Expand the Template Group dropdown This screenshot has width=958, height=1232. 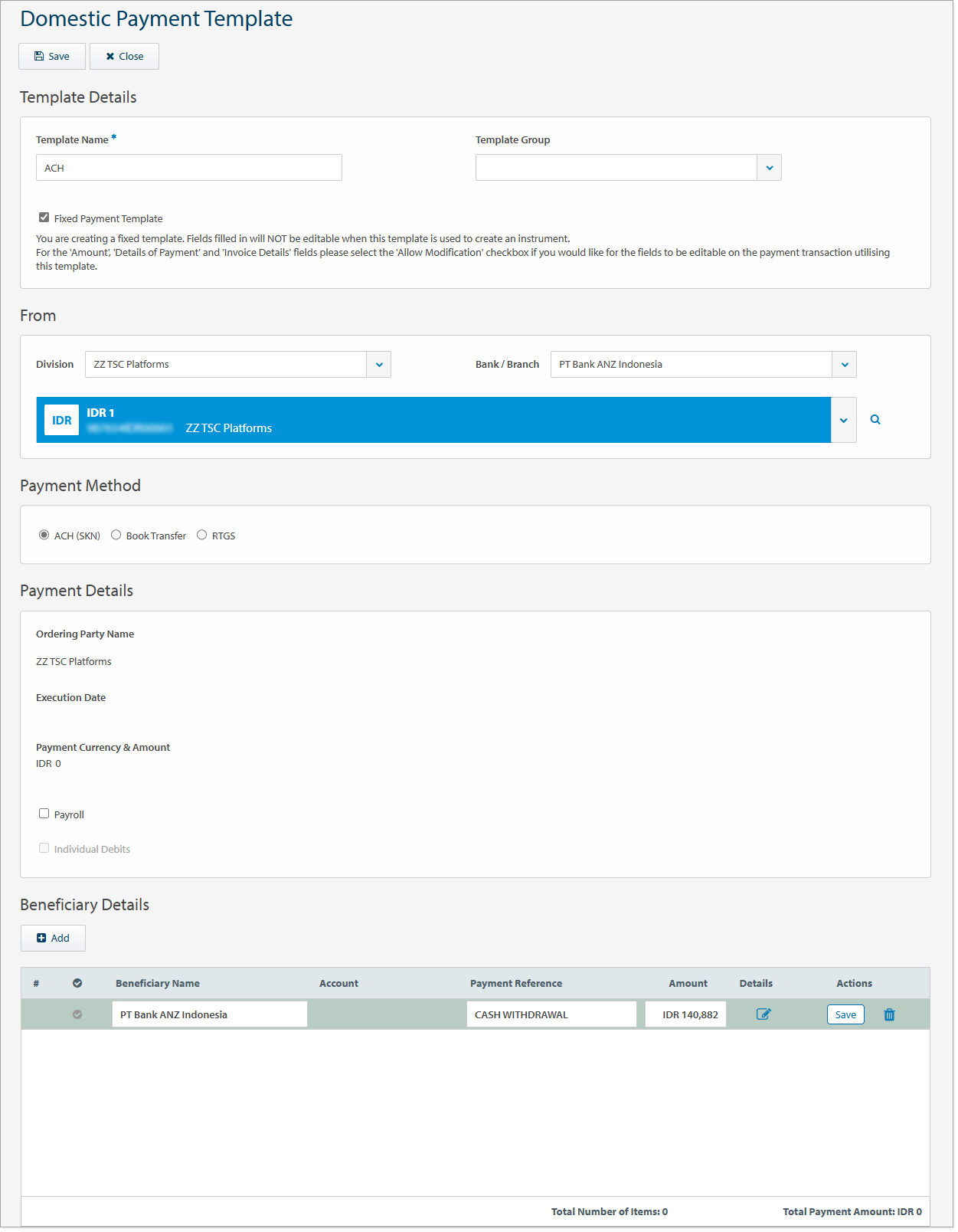[x=769, y=168]
